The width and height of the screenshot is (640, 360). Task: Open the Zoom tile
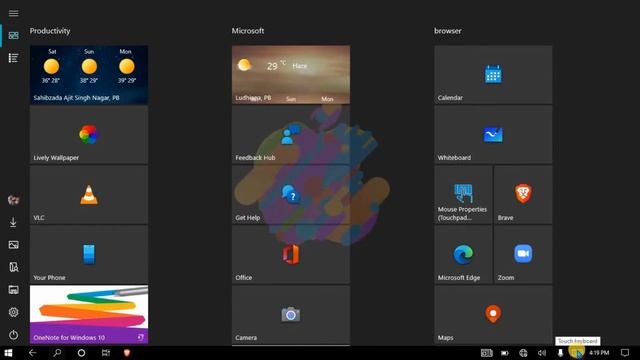coord(523,254)
